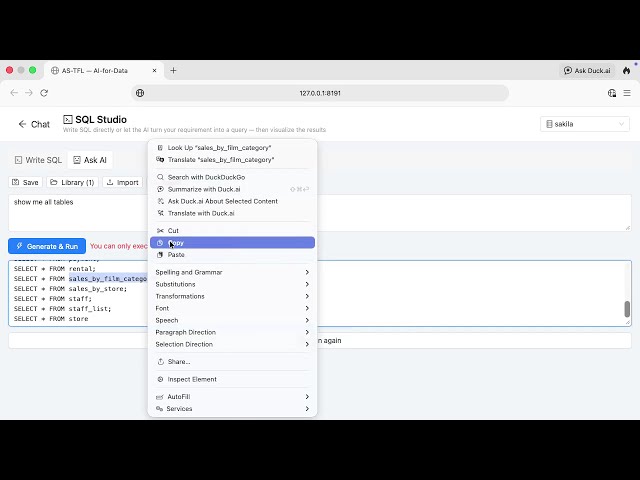Reload the page
Screen dimensions: 640x480
tap(44, 93)
